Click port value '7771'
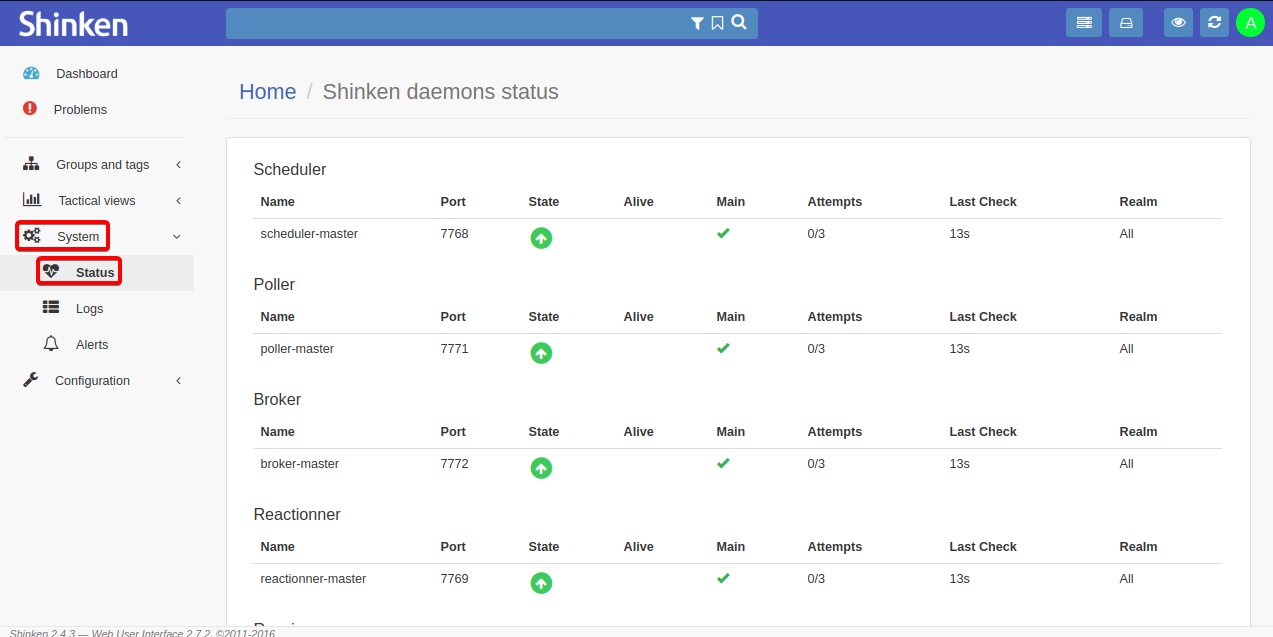This screenshot has width=1273, height=637. (454, 349)
